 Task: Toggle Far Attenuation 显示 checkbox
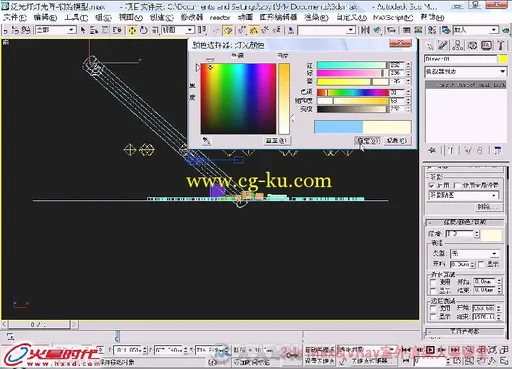click(x=433, y=317)
